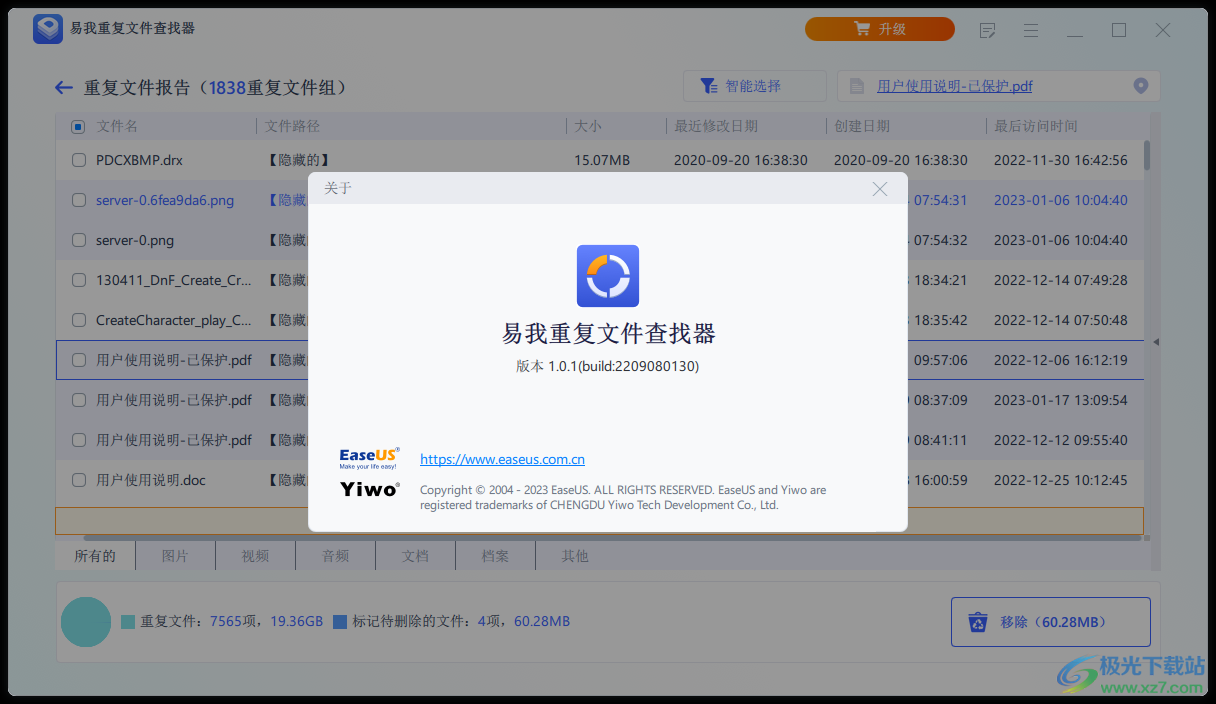Click the Remove (移除 60.28MB) button
The height and width of the screenshot is (704, 1216).
[x=1050, y=622]
